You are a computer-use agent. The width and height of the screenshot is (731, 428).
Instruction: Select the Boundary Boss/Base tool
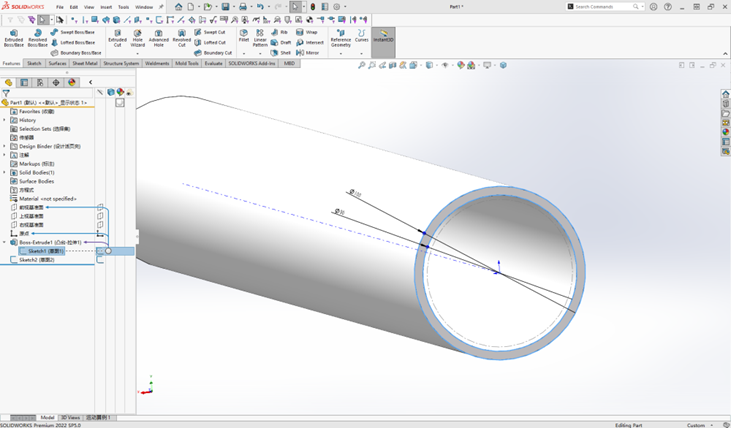pyautogui.click(x=76, y=53)
